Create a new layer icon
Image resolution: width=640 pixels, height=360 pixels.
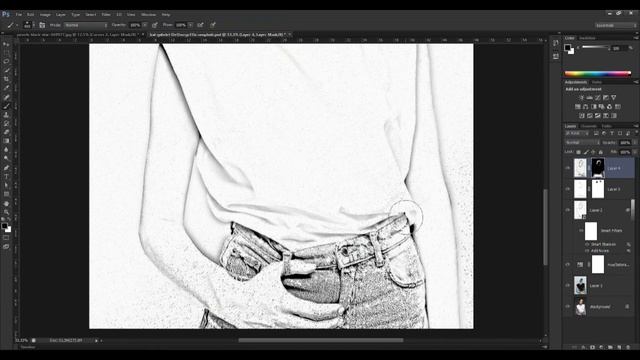point(619,347)
